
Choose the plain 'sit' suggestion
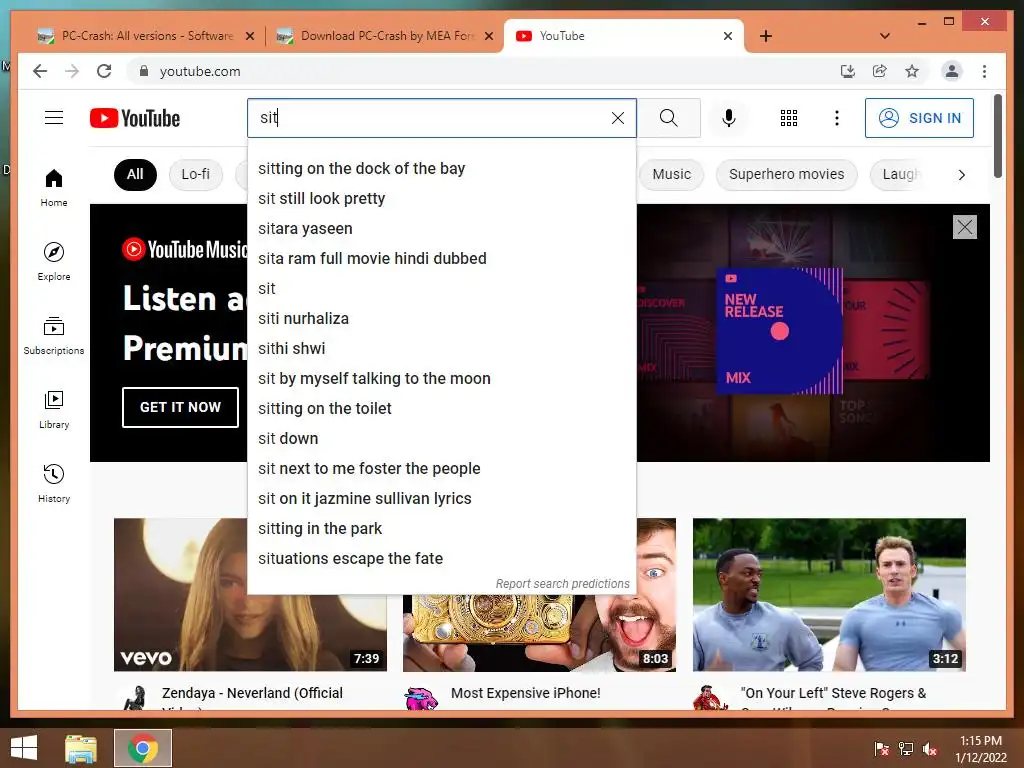441,289
